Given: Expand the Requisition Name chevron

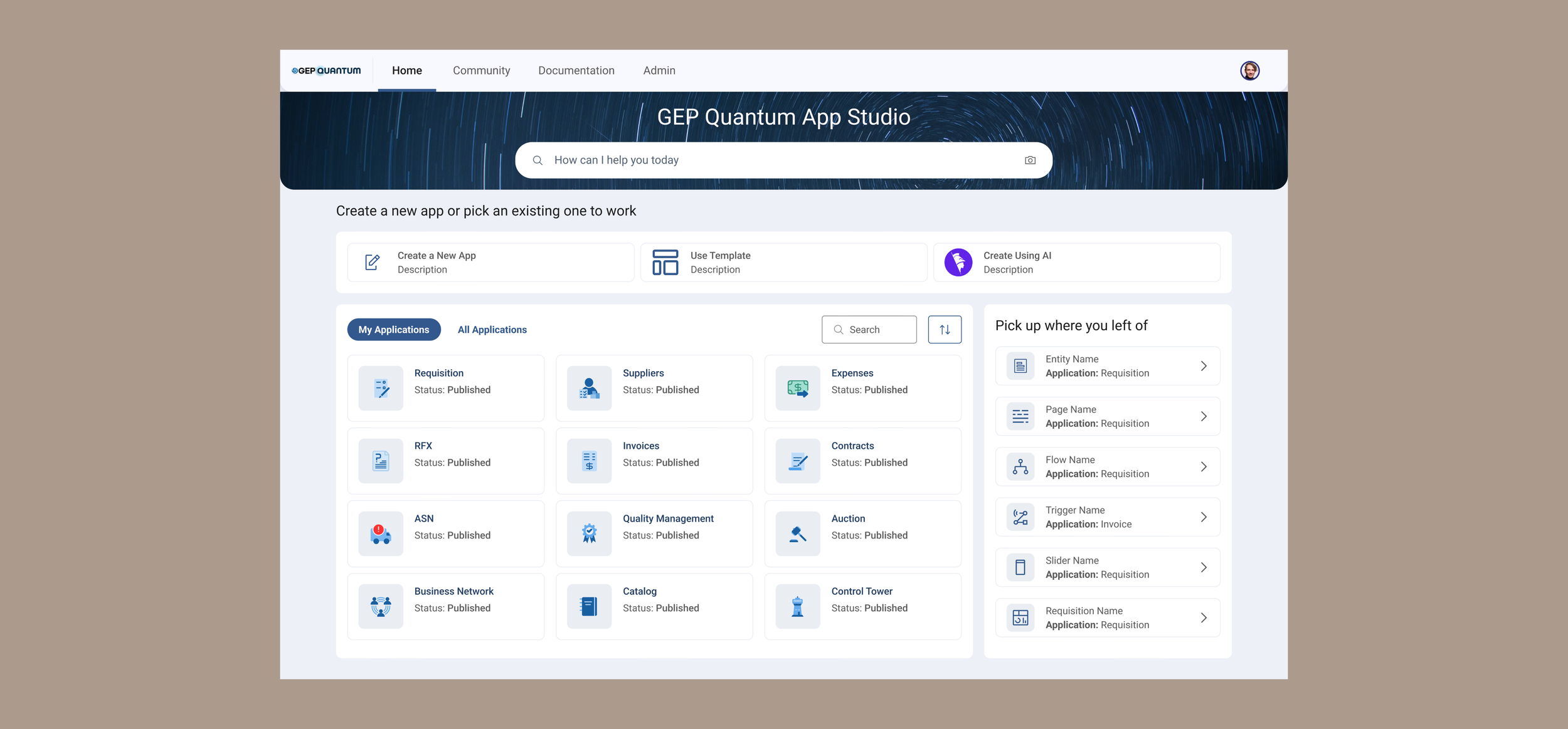Looking at the screenshot, I should point(1203,618).
